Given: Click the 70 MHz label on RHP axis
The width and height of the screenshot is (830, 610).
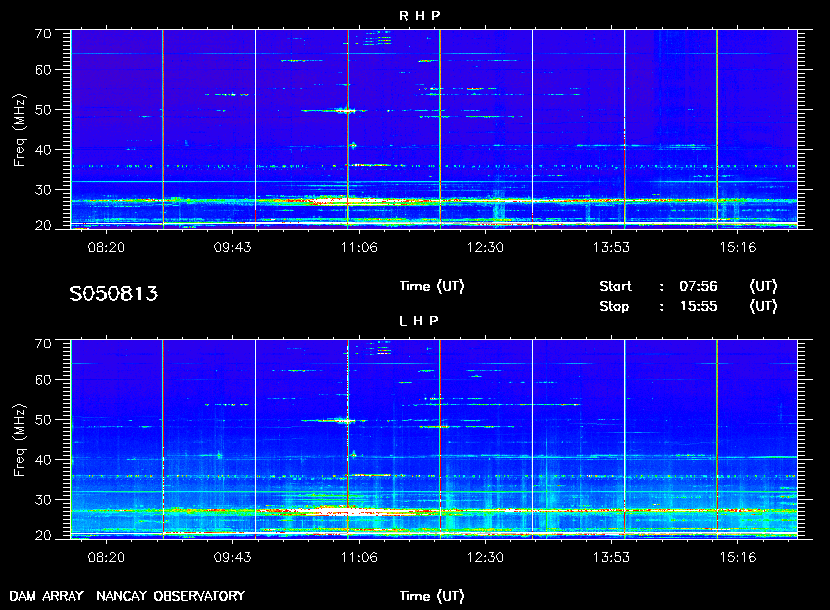Looking at the screenshot, I should [x=43, y=34].
